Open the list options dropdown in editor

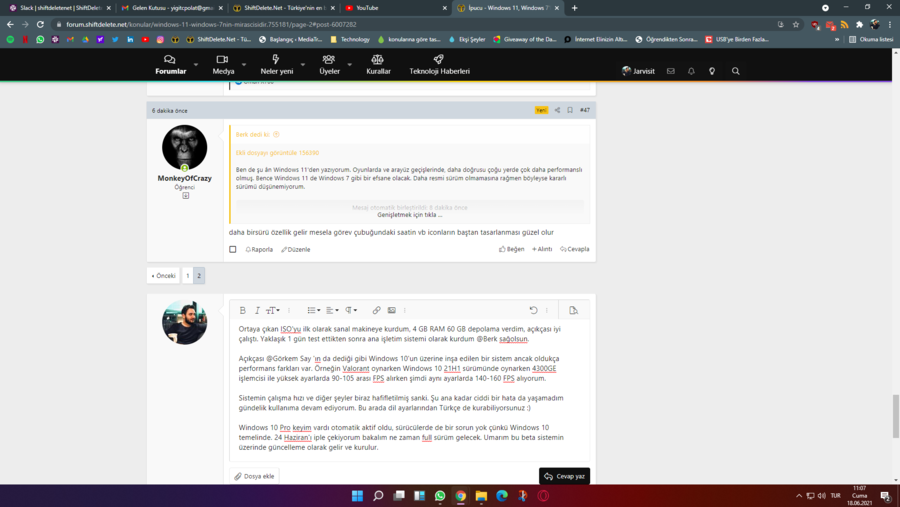tap(314, 310)
